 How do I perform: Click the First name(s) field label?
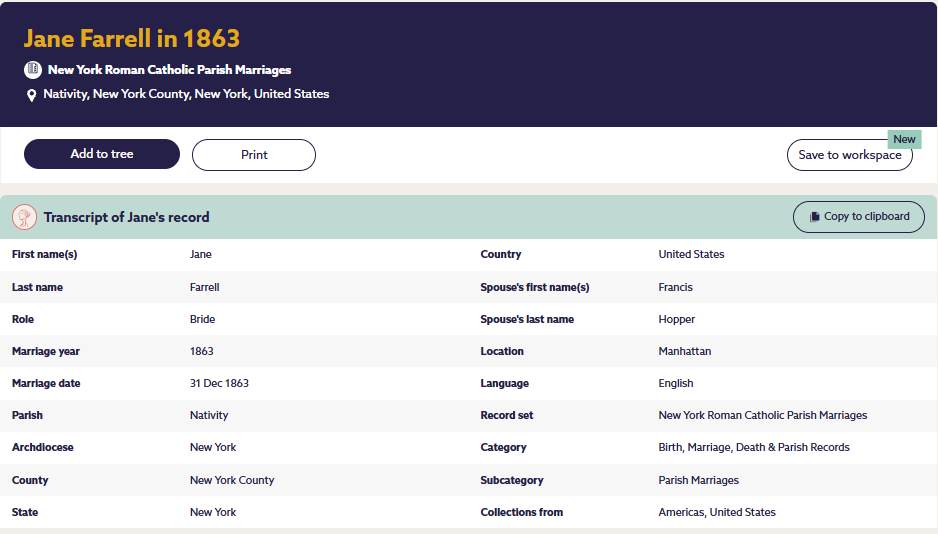44,254
